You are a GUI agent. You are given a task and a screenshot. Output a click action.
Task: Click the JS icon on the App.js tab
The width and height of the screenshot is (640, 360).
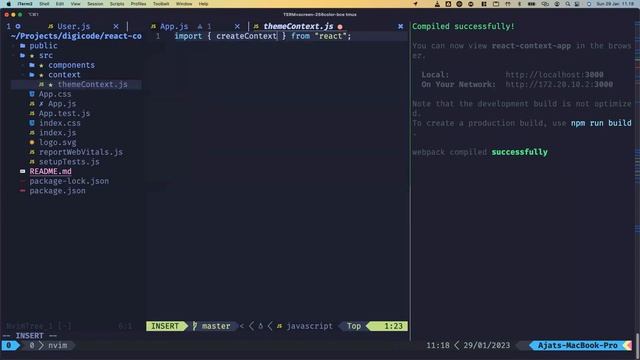coord(153,27)
